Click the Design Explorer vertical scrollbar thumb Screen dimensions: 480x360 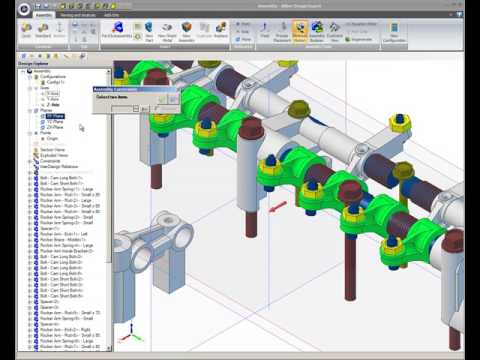pos(109,167)
